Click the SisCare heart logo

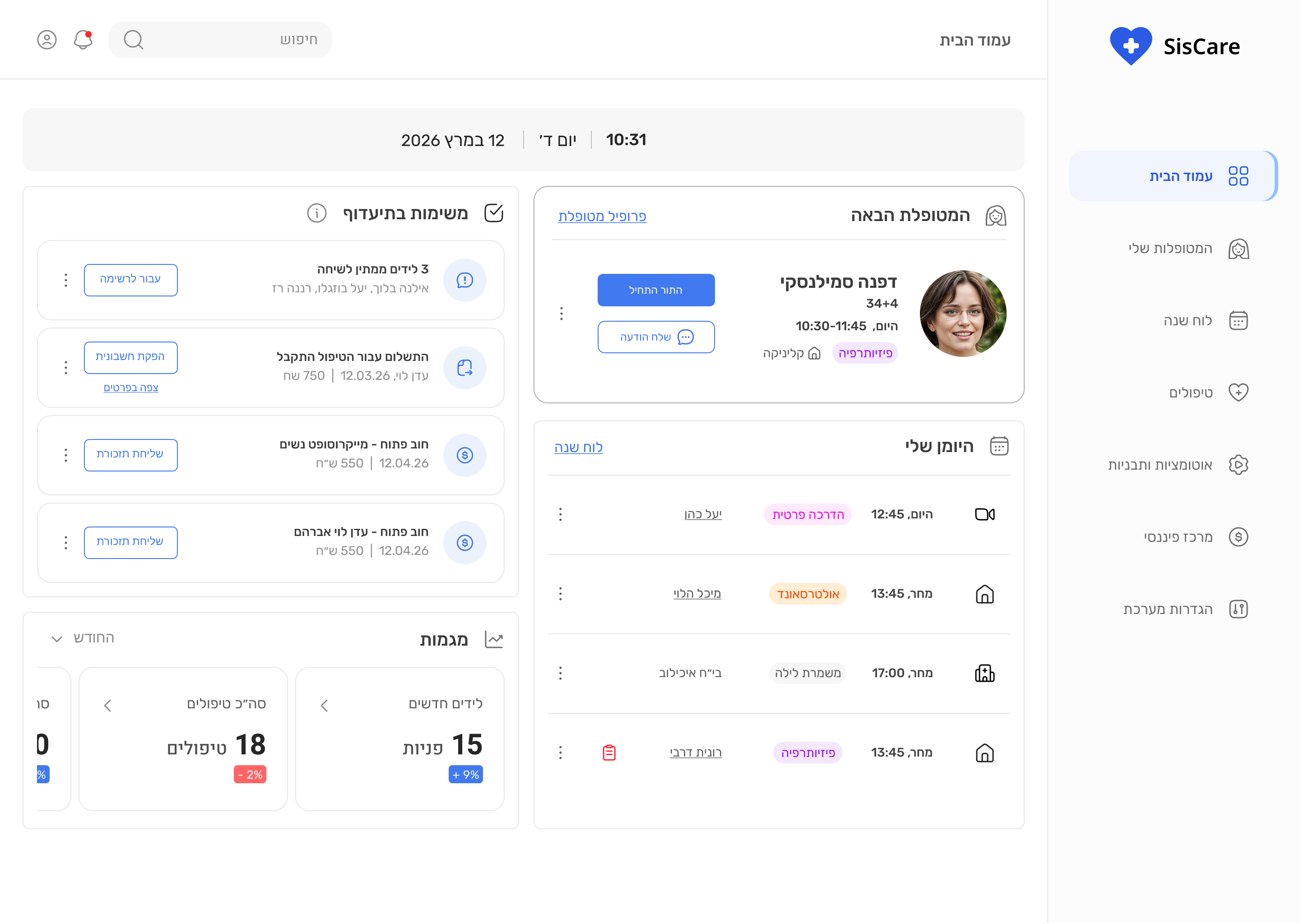1131,46
